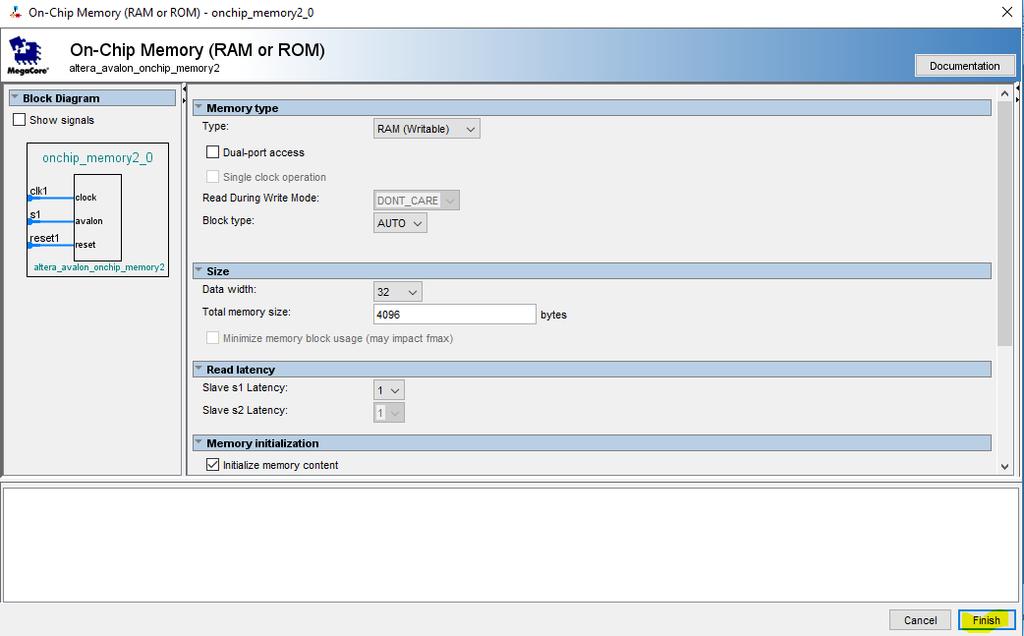The width and height of the screenshot is (1024, 636).
Task: Click the empty messages pane
Action: (x=510, y=545)
